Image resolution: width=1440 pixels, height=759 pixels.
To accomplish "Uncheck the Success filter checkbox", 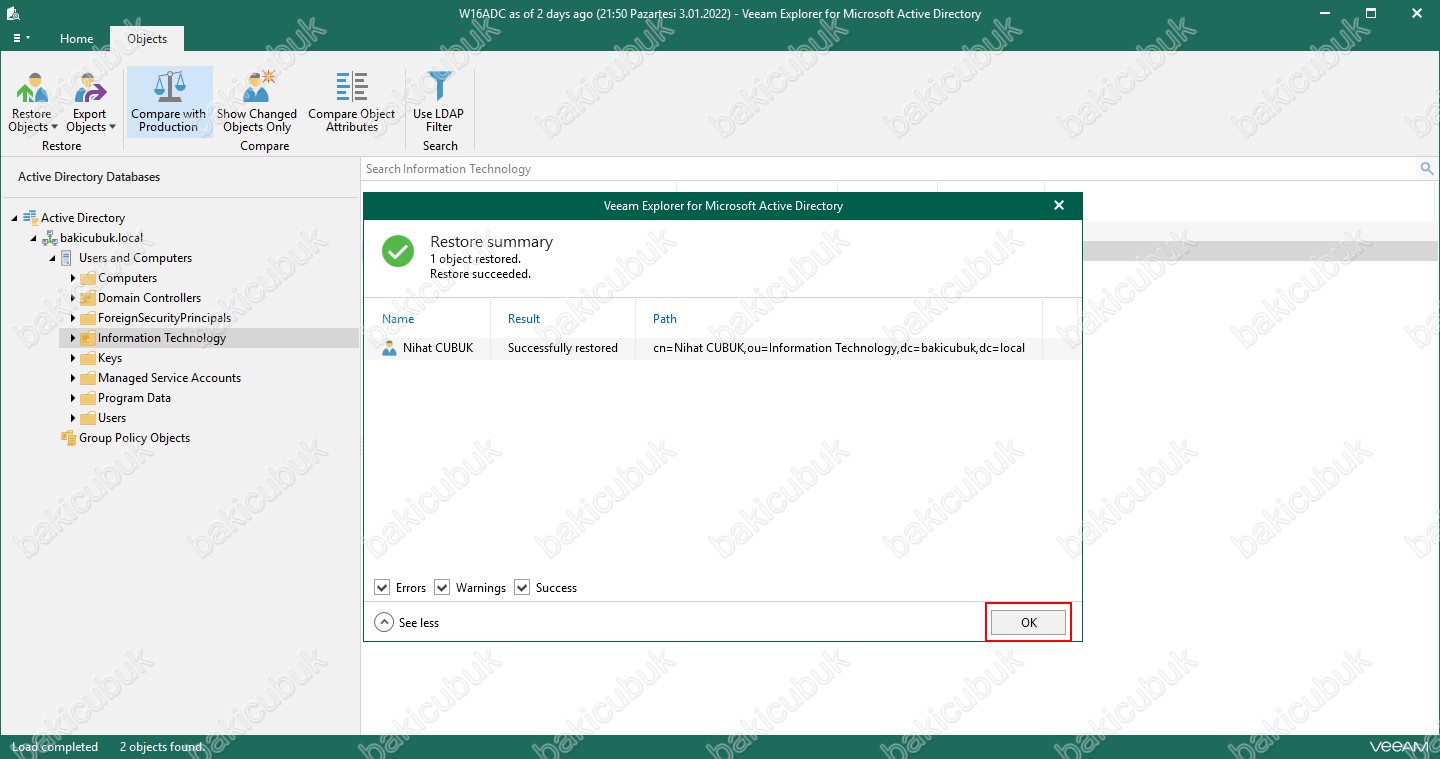I will pos(522,587).
